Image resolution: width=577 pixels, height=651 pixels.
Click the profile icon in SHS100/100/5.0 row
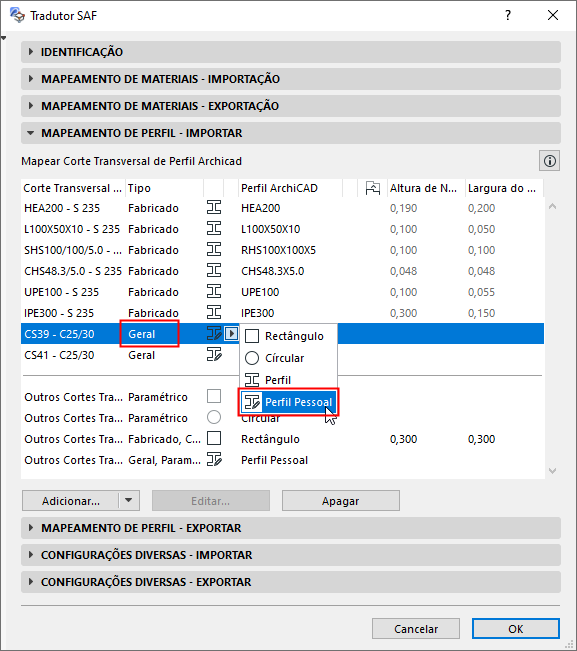[x=214, y=250]
